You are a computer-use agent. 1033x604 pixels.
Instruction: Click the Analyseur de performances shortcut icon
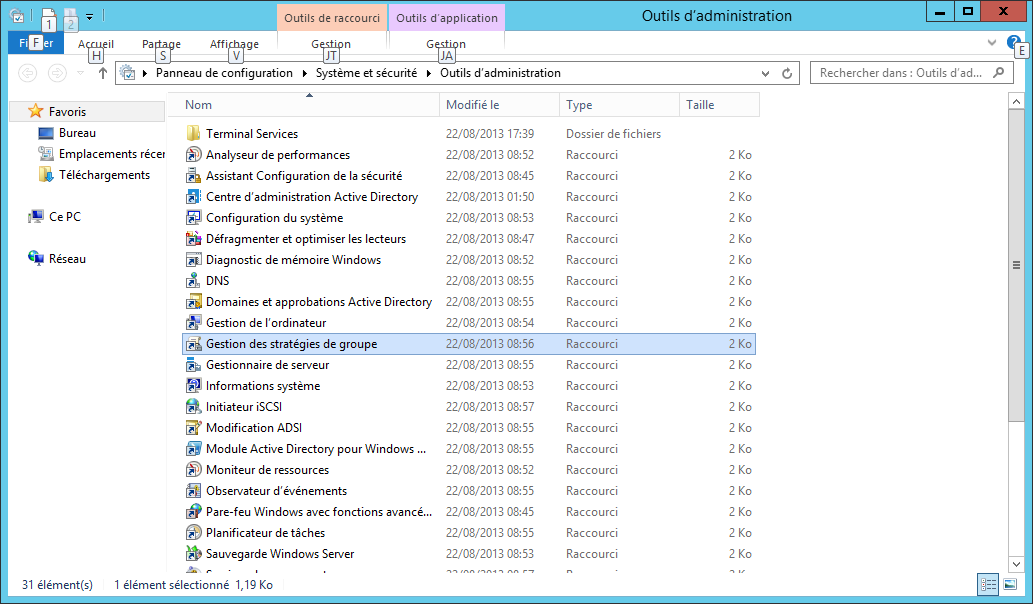(x=193, y=155)
